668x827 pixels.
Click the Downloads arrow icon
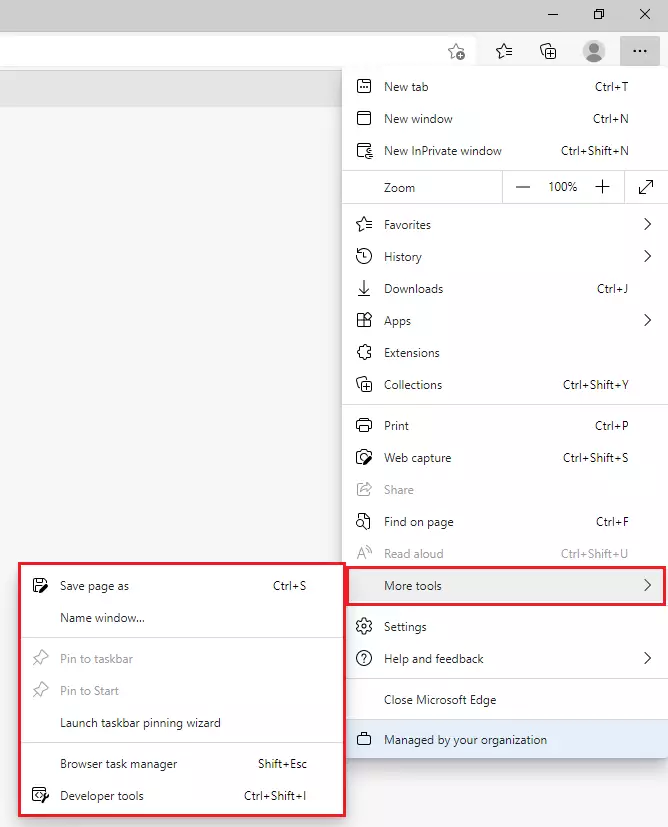tap(364, 289)
